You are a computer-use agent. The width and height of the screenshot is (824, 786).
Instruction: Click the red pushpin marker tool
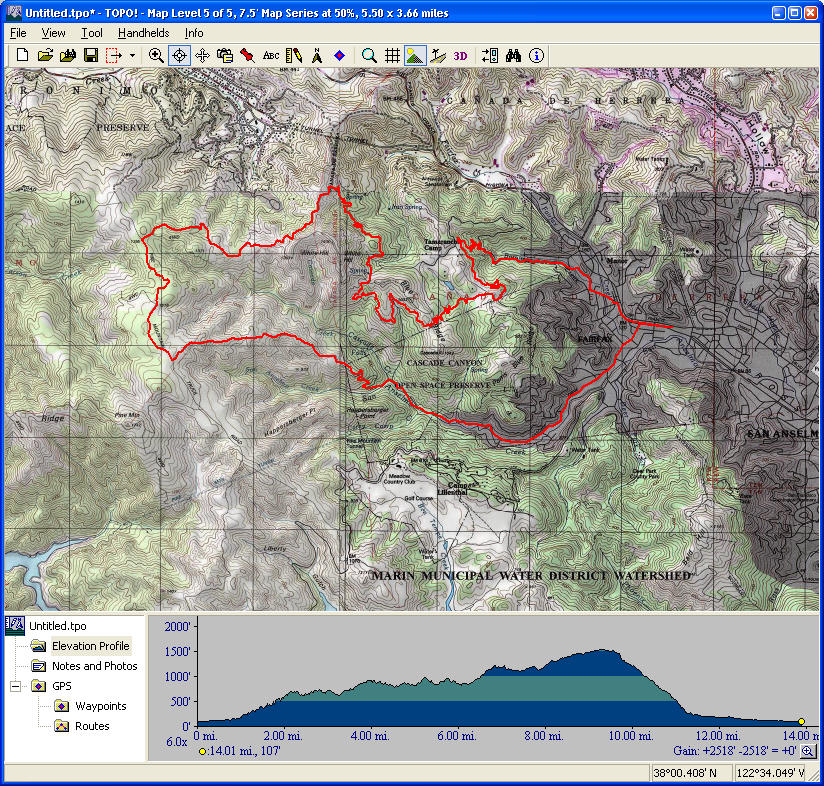point(246,56)
